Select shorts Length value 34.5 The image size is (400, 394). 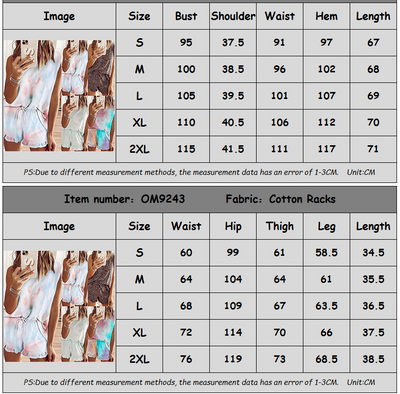tap(373, 252)
